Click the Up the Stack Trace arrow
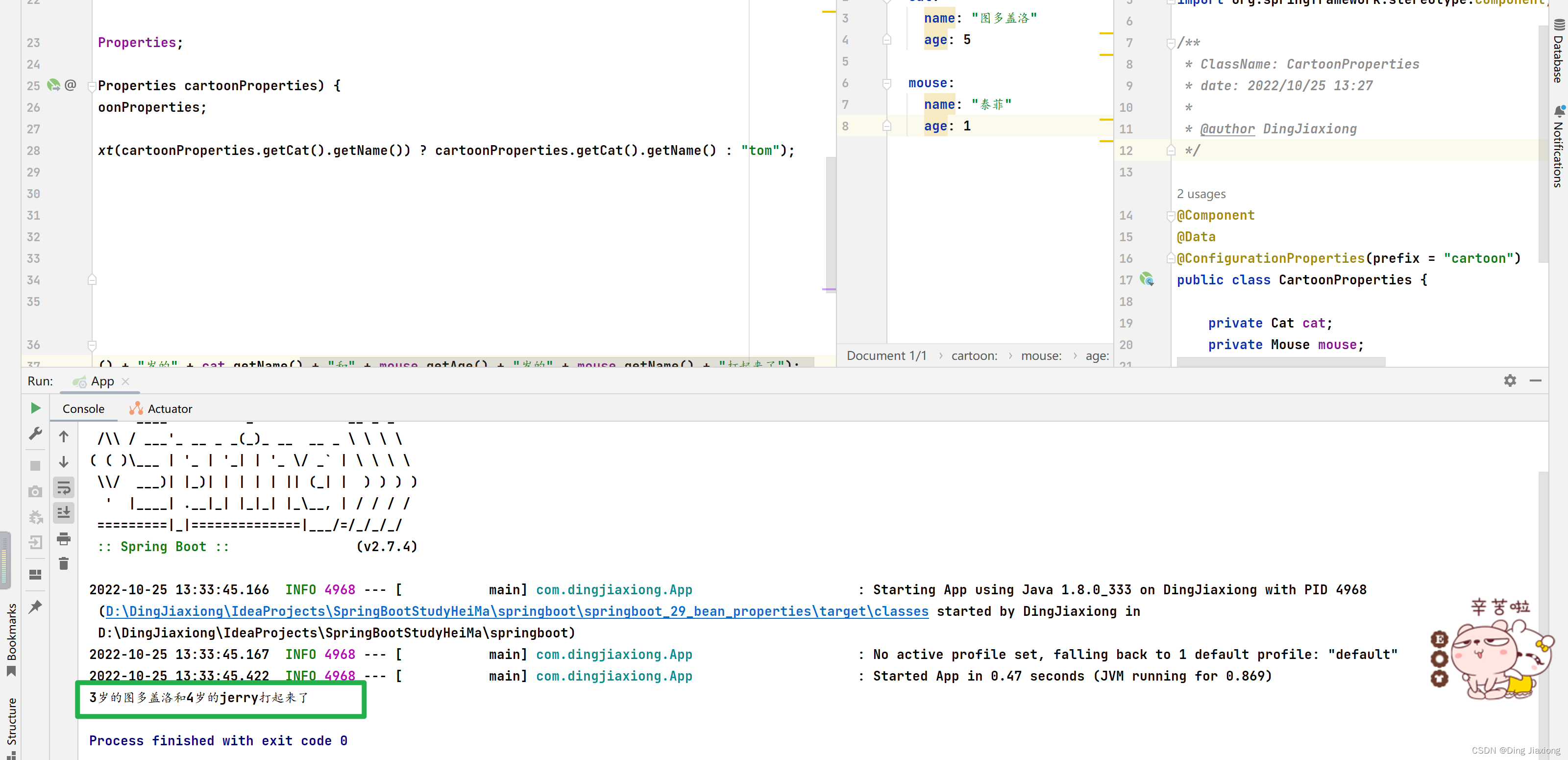 (63, 437)
